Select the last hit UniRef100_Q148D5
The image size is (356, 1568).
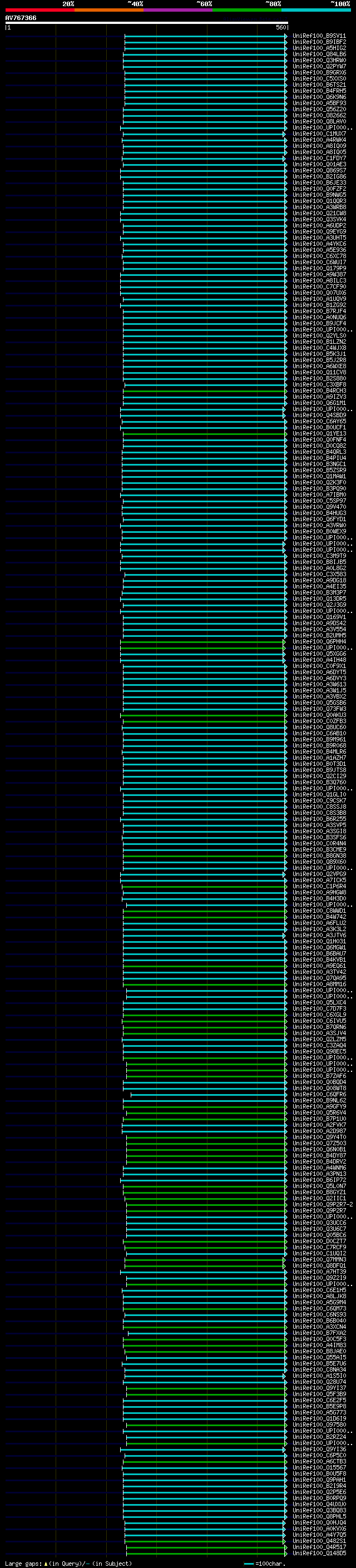[x=319, y=1553]
